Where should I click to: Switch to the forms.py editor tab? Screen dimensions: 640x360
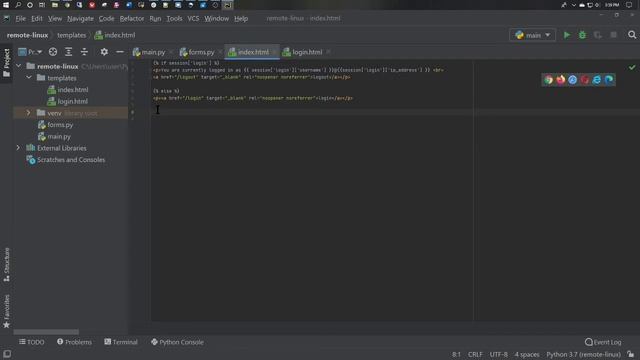coord(197,52)
